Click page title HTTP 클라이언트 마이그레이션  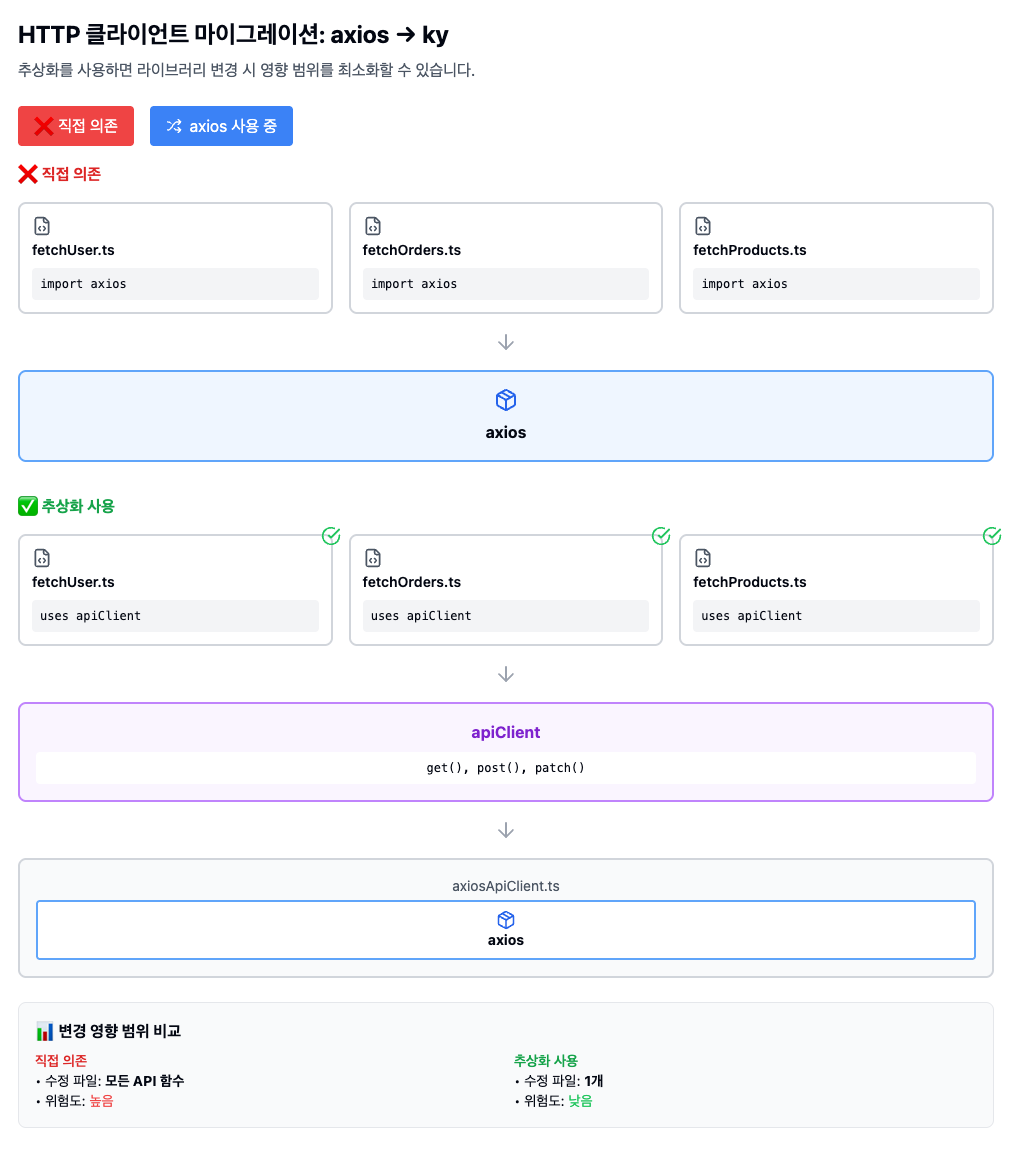tap(233, 34)
